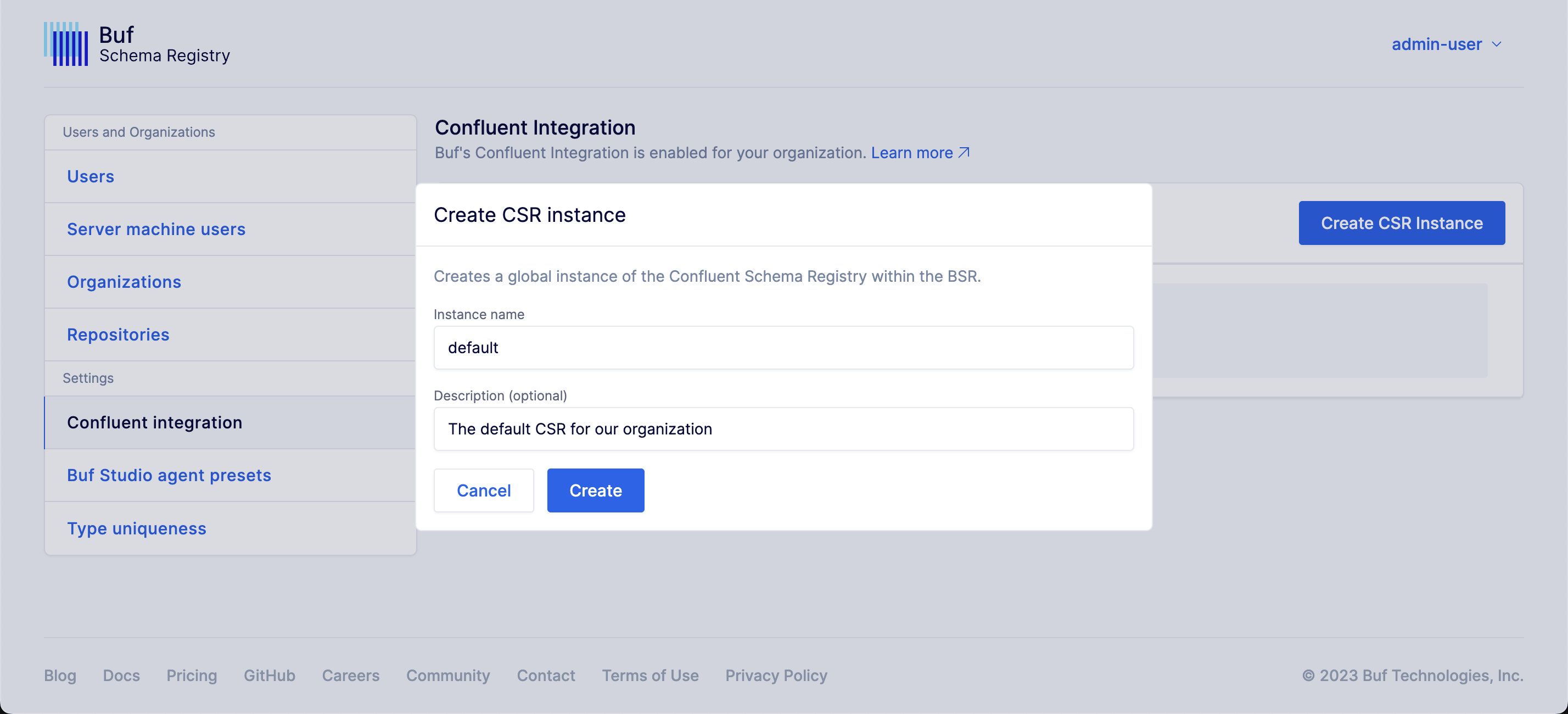This screenshot has height=714, width=1568.
Task: Focus the Description optional input field
Action: [783, 428]
